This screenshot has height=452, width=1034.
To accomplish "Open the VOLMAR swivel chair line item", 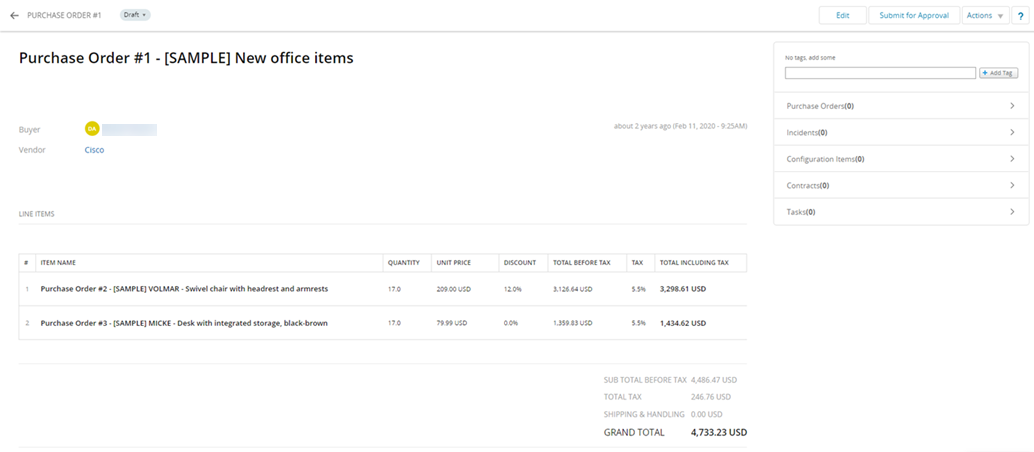I will pyautogui.click(x=184, y=289).
